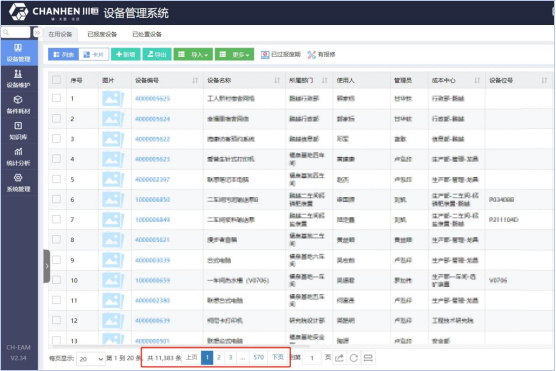Sort by 成本中心 column arrows
The image size is (556, 371).
477,81
